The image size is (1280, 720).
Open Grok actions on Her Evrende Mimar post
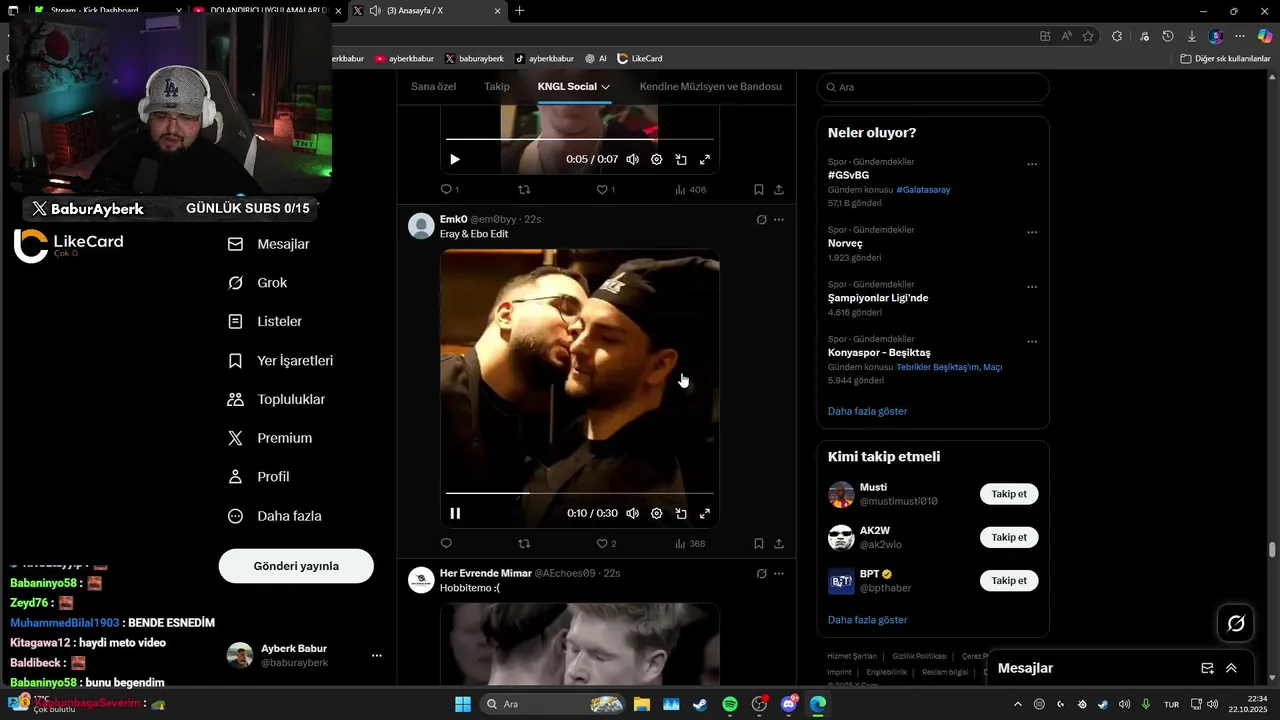click(x=761, y=573)
